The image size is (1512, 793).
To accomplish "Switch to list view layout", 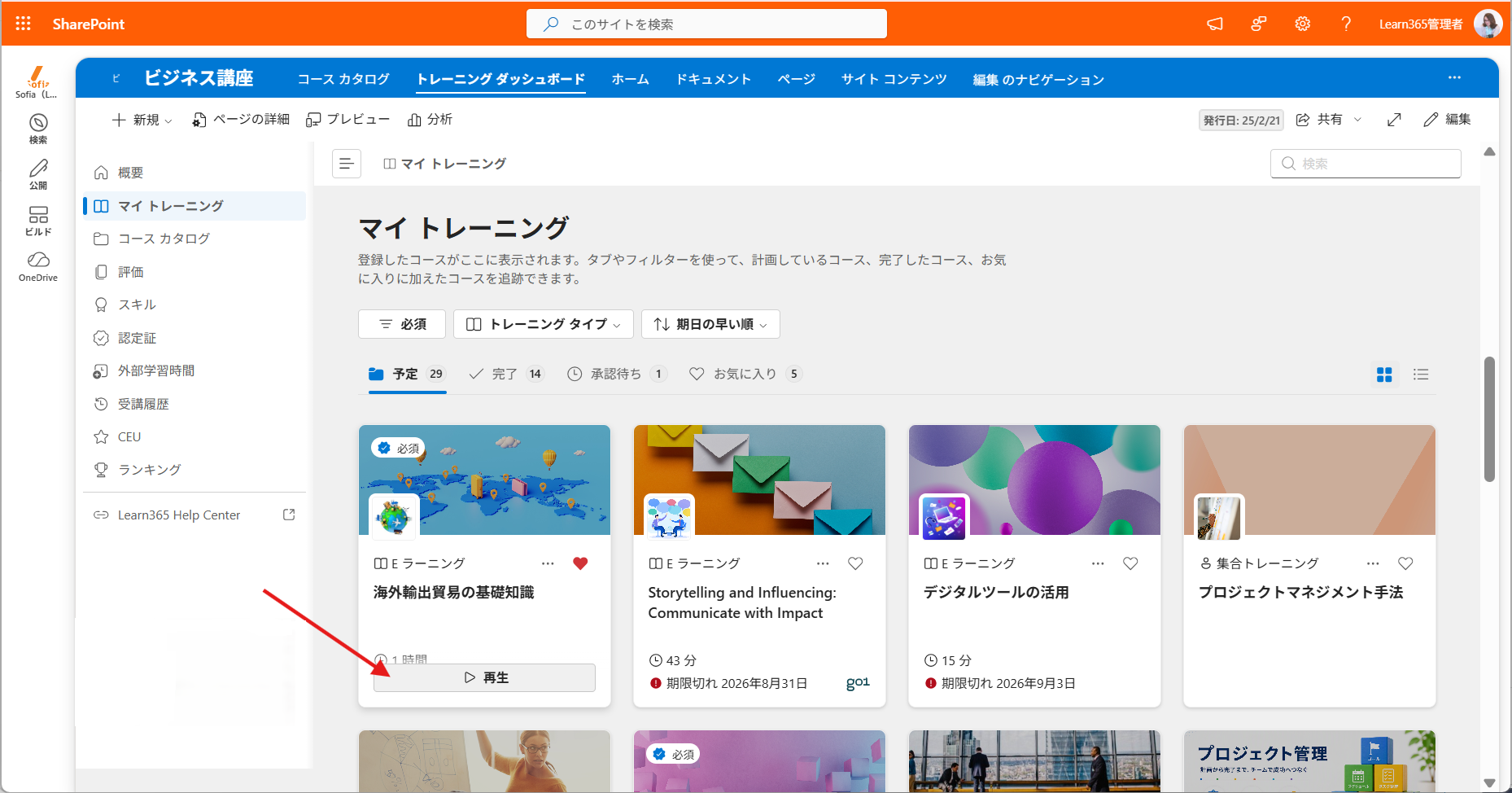I will coord(1421,375).
